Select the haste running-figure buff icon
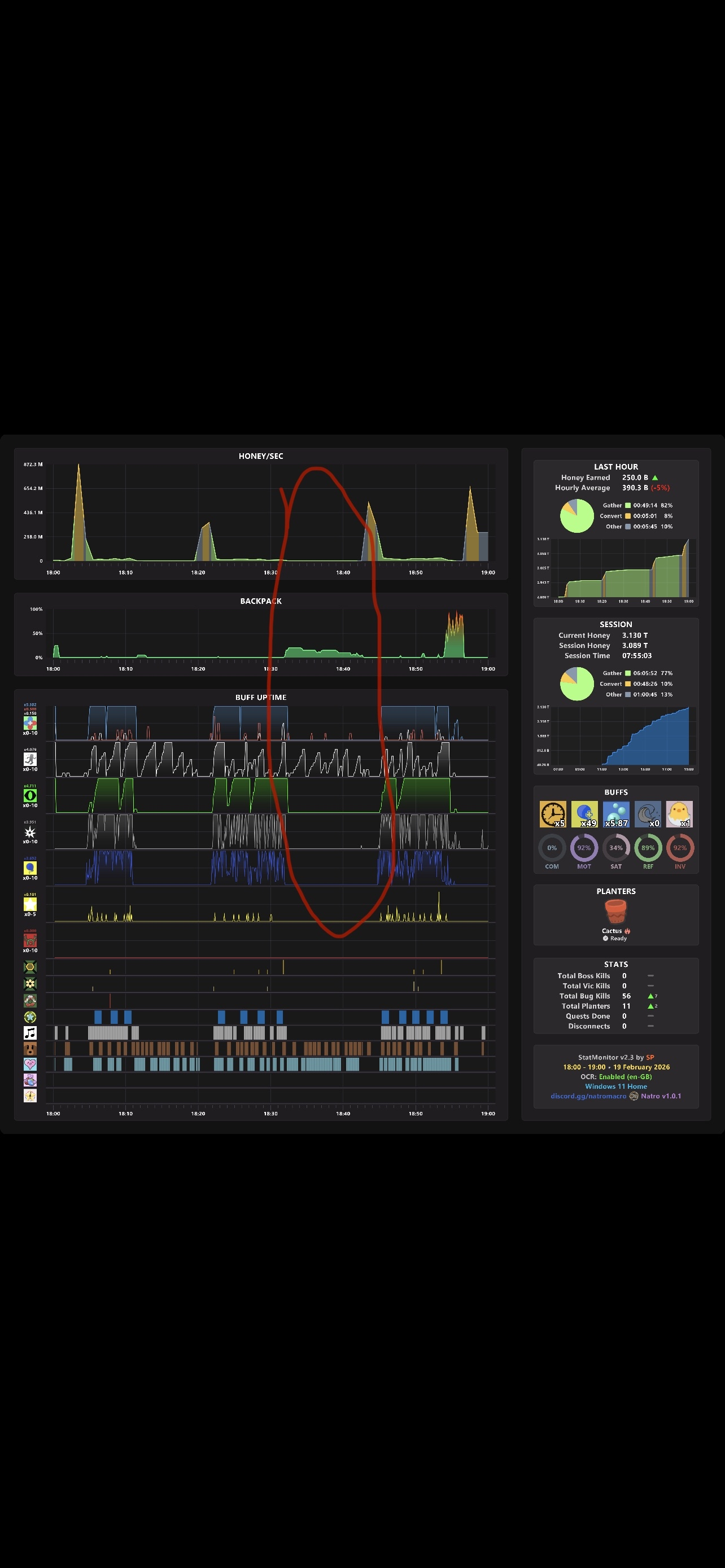725x1568 pixels. pos(30,759)
